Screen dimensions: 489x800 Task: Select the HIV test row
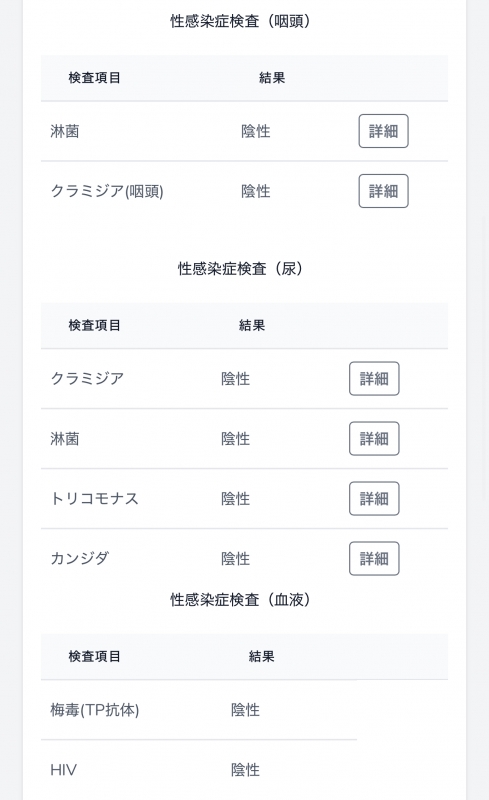tap(199, 770)
